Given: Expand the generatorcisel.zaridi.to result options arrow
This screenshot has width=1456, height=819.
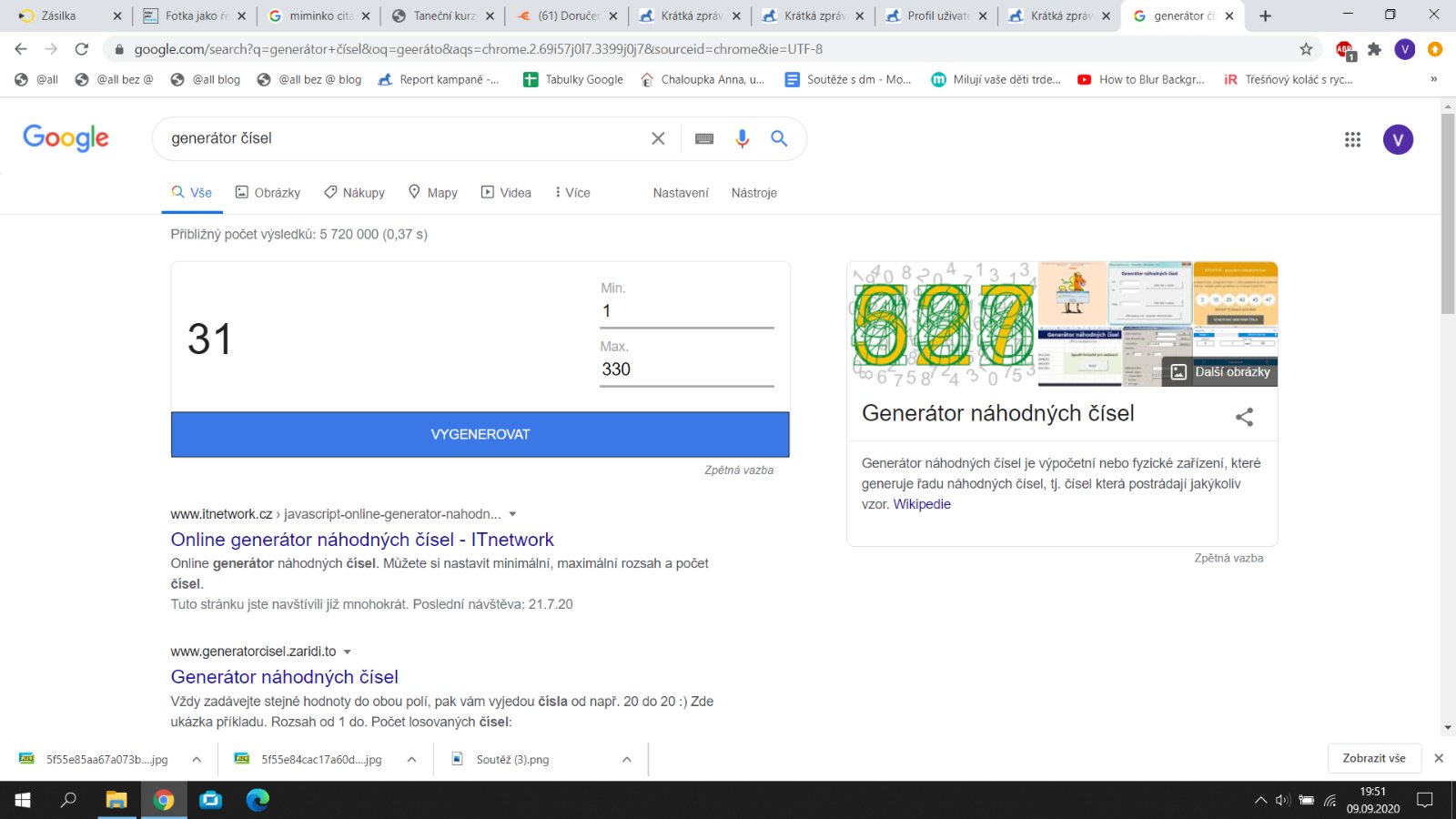Looking at the screenshot, I should (348, 652).
